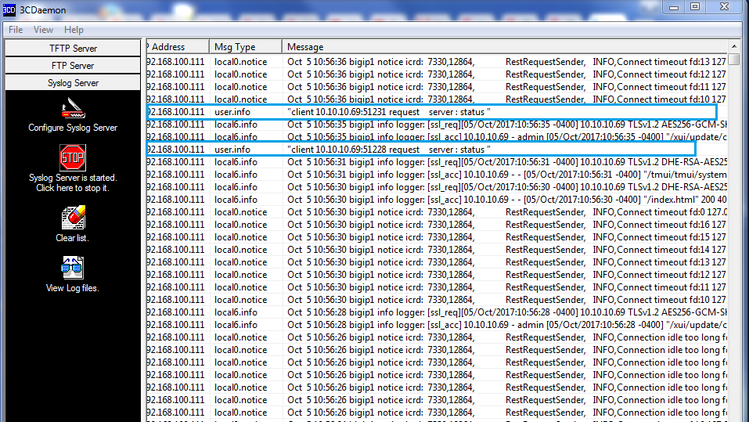The image size is (749, 422).
Task: Open the View menu
Action: click(x=43, y=30)
